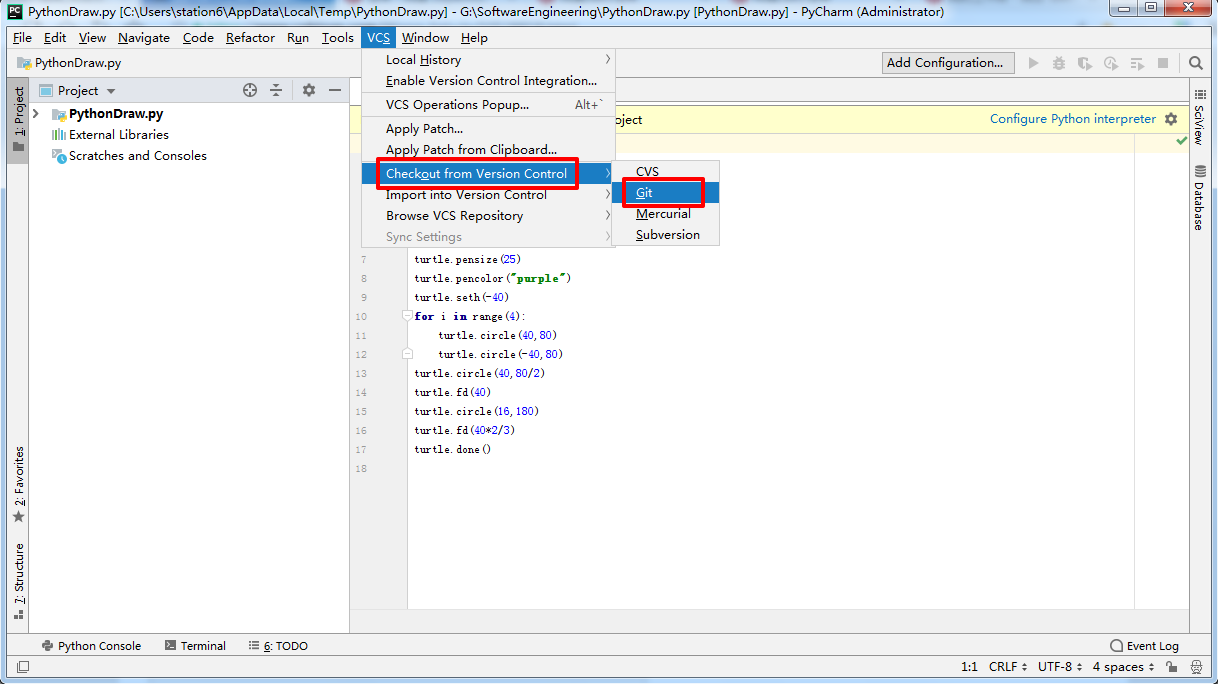Viewport: 1218px width, 684px height.
Task: Click the 1:1 caret position indicator
Action: click(x=969, y=667)
